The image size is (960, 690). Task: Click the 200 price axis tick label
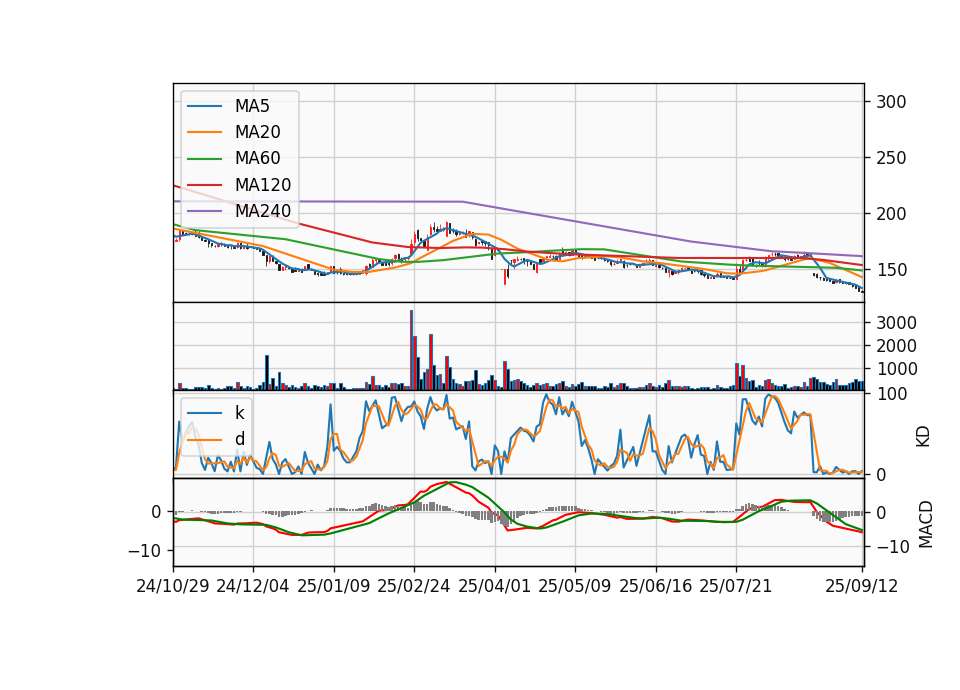tap(891, 214)
